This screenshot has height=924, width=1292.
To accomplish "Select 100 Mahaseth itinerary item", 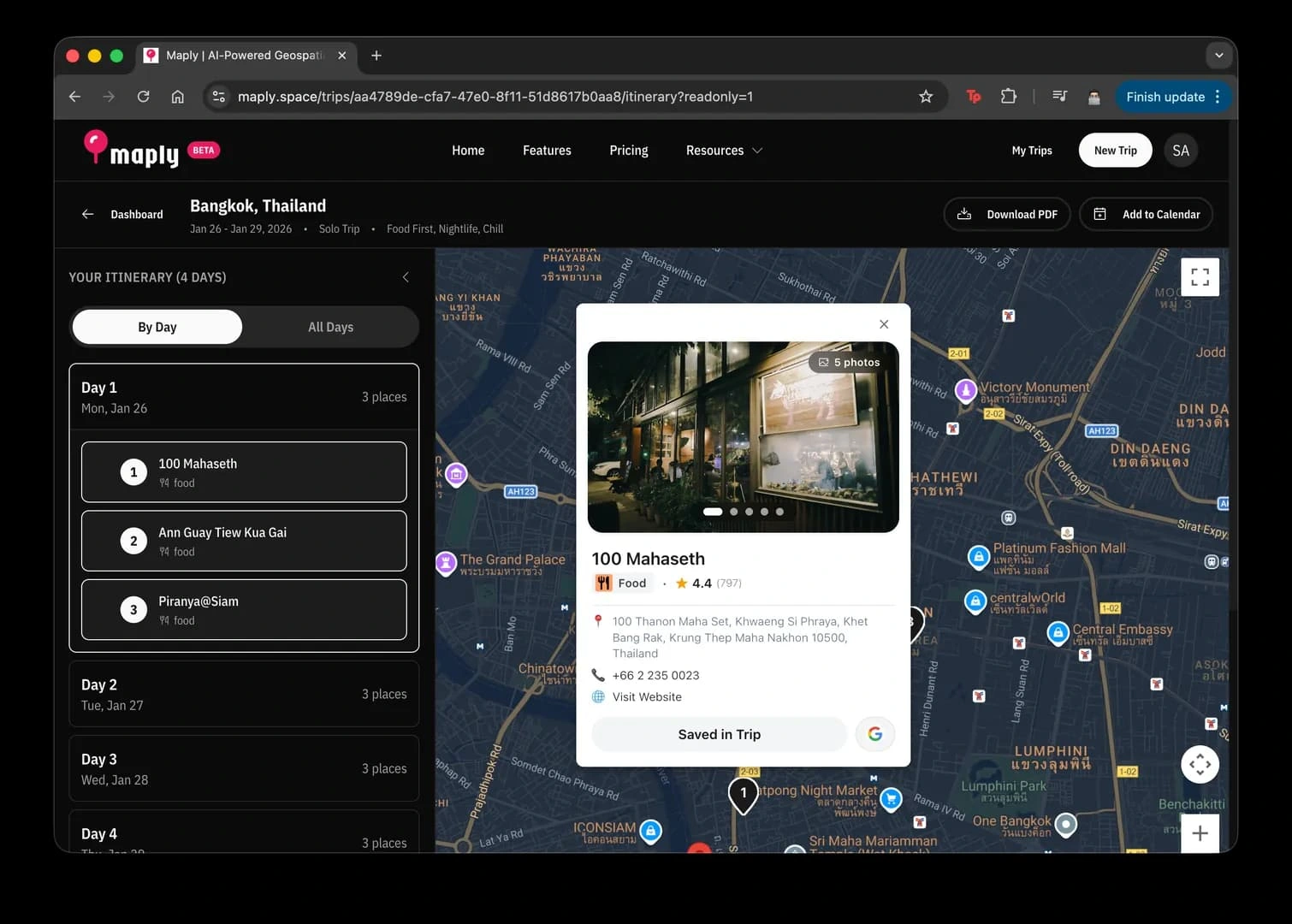I will pyautogui.click(x=244, y=472).
